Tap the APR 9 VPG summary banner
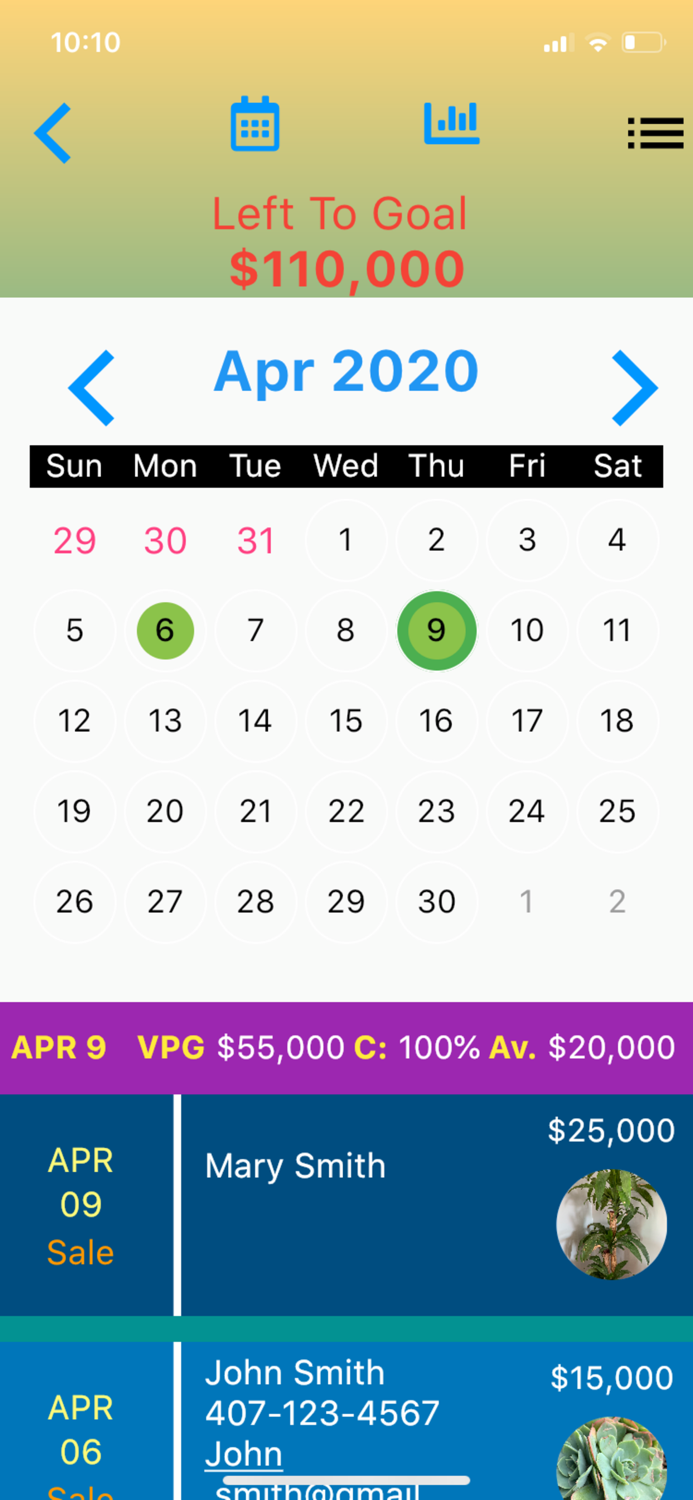The height and width of the screenshot is (1500, 693). [346, 1047]
